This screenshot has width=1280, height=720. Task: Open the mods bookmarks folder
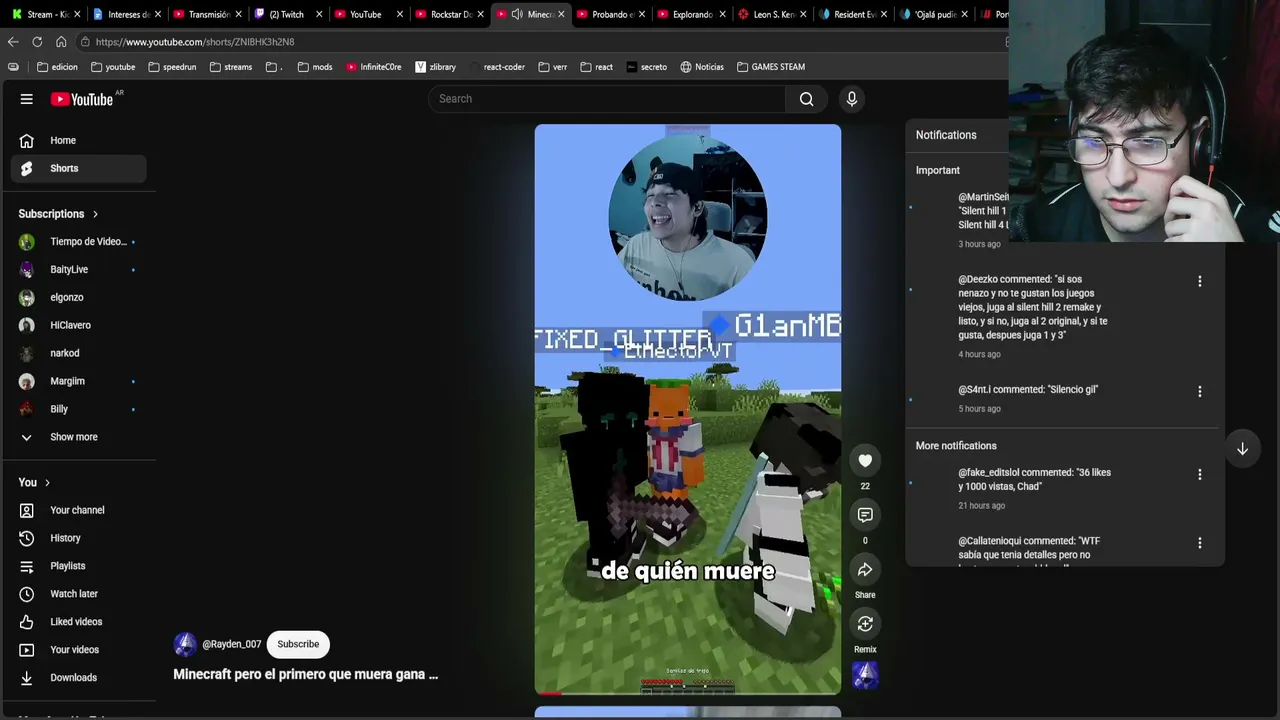tap(315, 67)
